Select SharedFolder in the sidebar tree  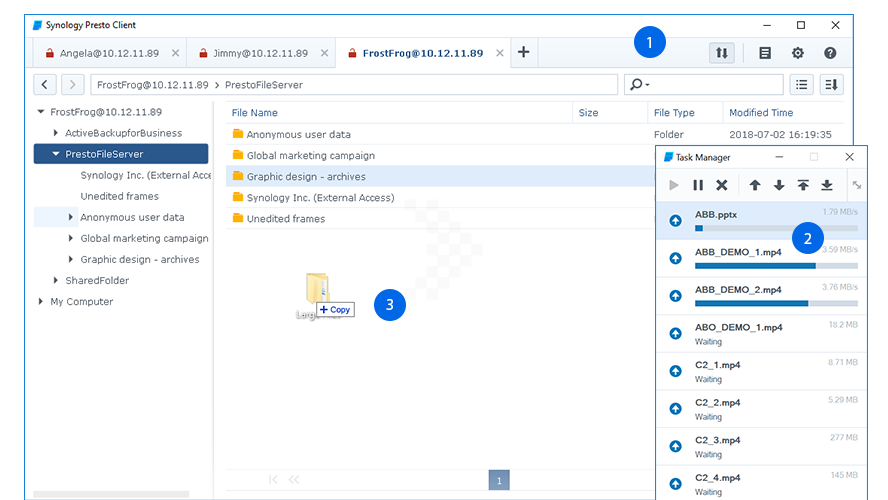click(97, 280)
